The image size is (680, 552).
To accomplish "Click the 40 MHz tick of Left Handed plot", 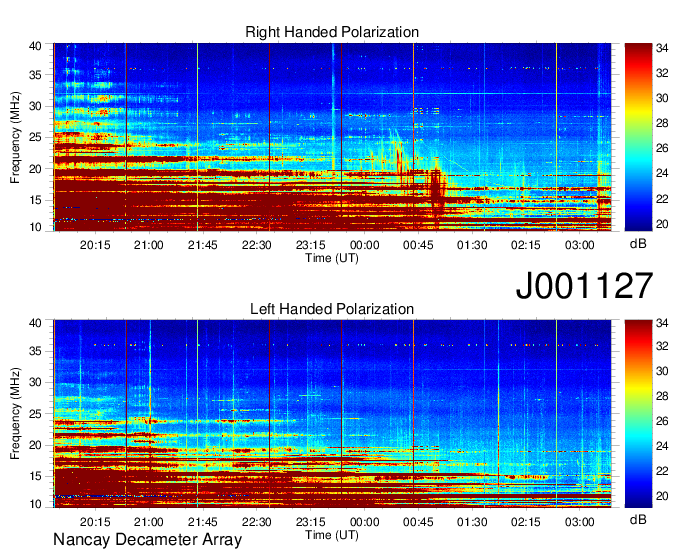I will point(35,323).
